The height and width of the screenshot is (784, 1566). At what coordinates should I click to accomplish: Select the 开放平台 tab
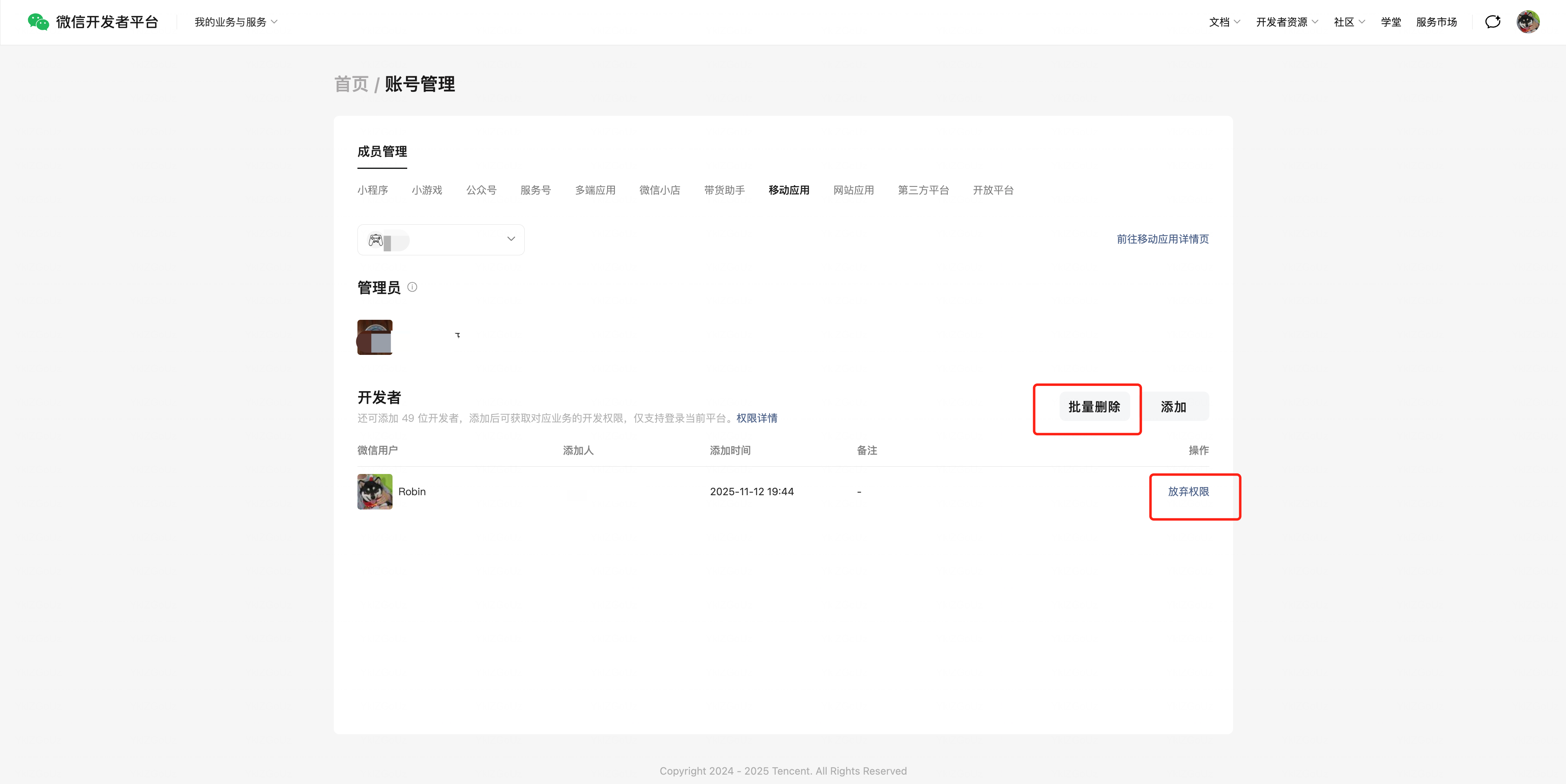[993, 190]
